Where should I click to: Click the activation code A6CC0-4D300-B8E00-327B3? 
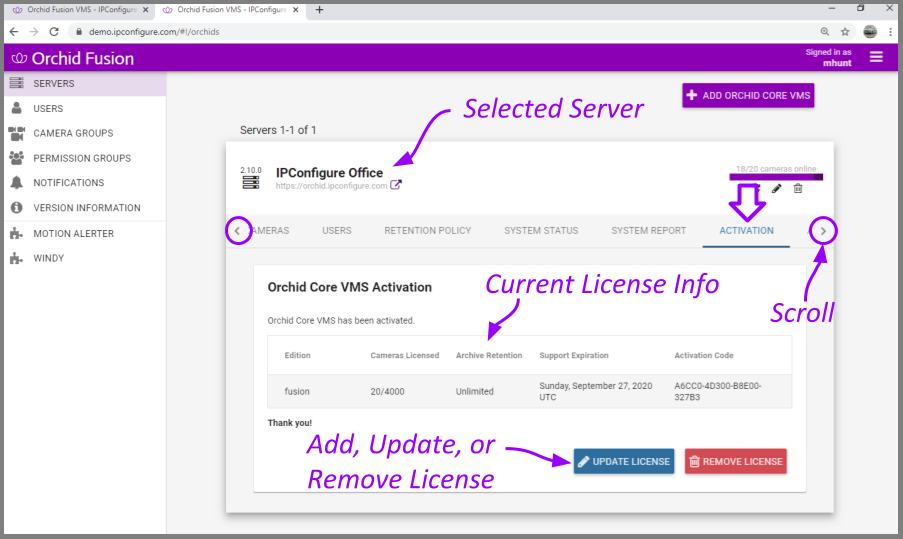tap(718, 391)
